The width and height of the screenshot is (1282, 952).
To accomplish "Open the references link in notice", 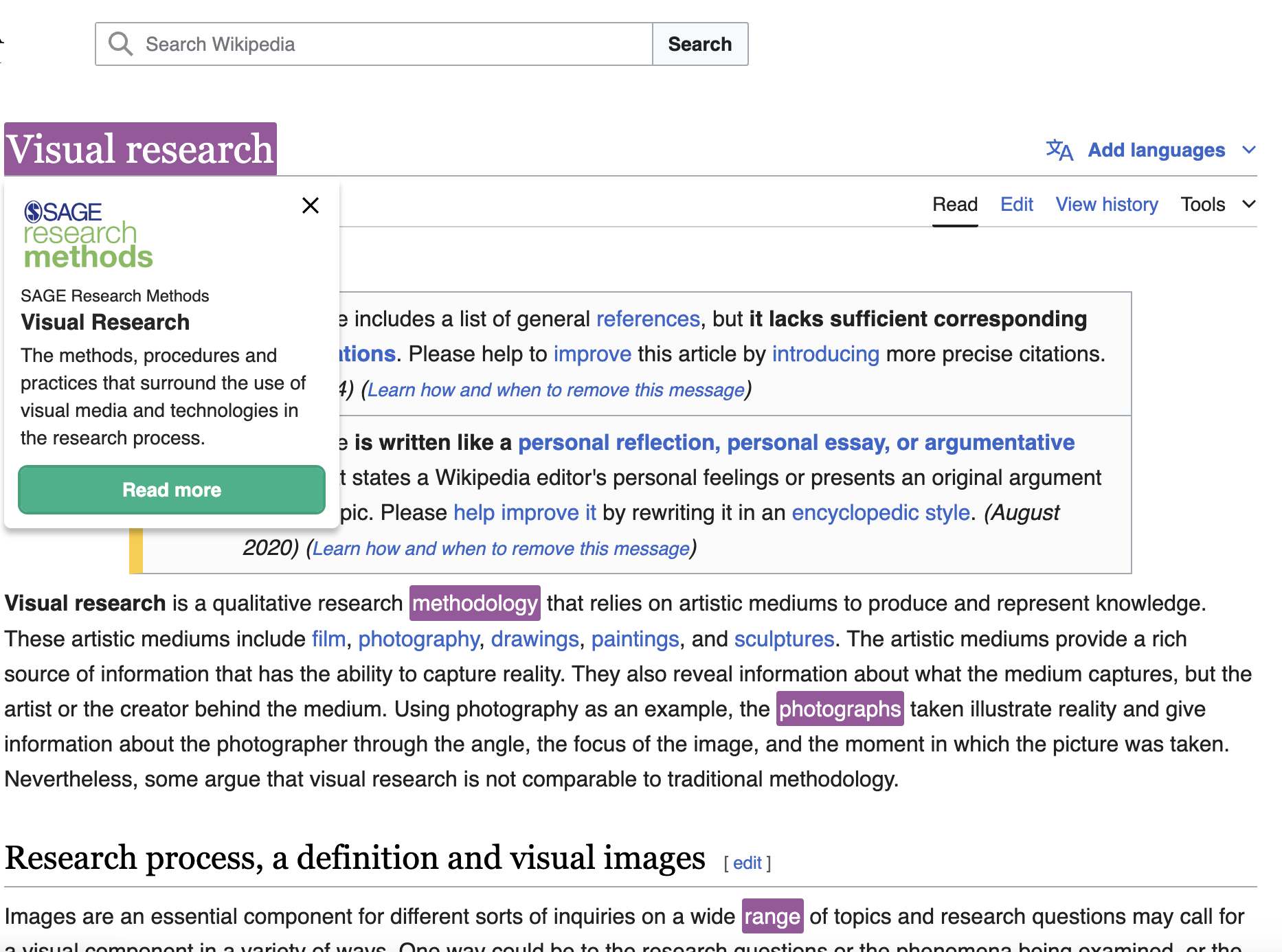I will coord(648,319).
